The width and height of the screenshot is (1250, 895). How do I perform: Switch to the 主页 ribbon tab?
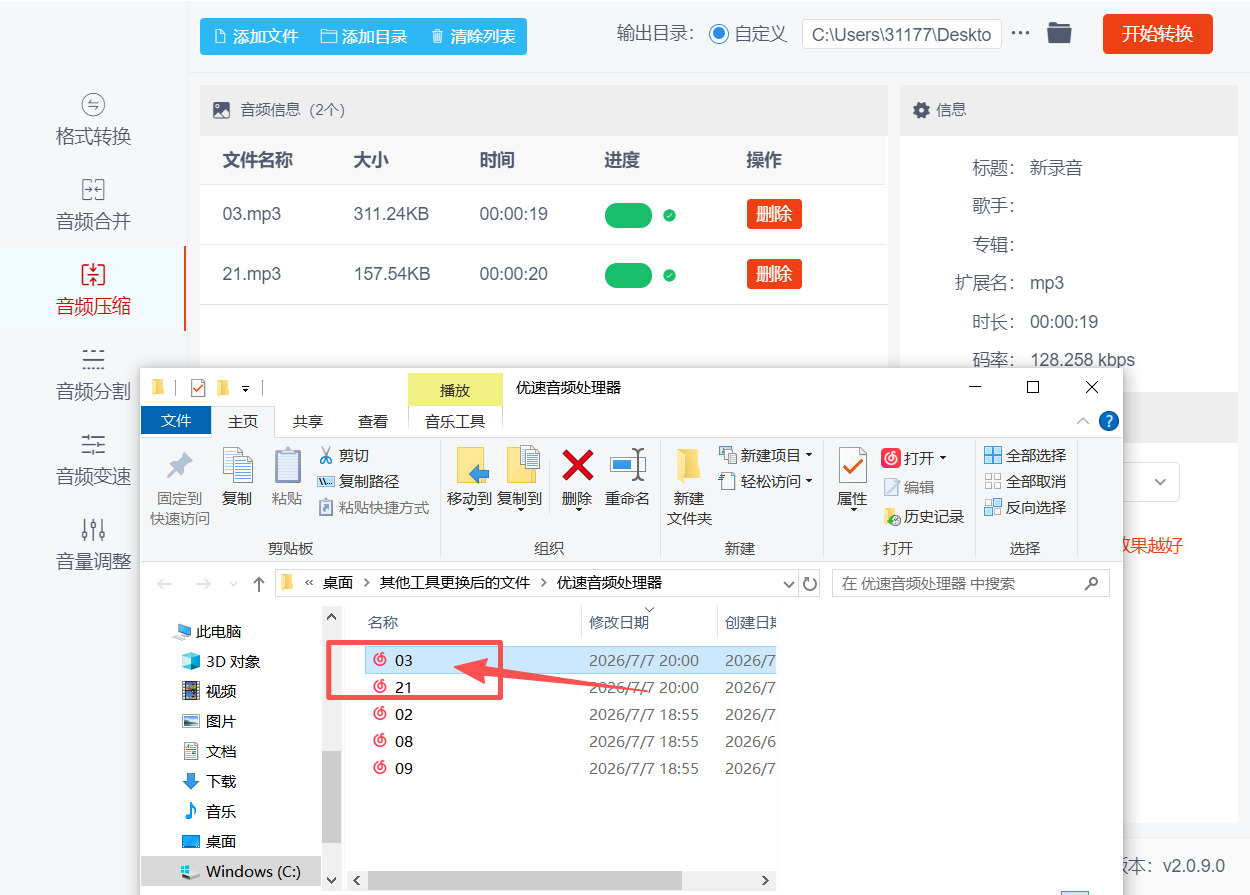coord(243,422)
